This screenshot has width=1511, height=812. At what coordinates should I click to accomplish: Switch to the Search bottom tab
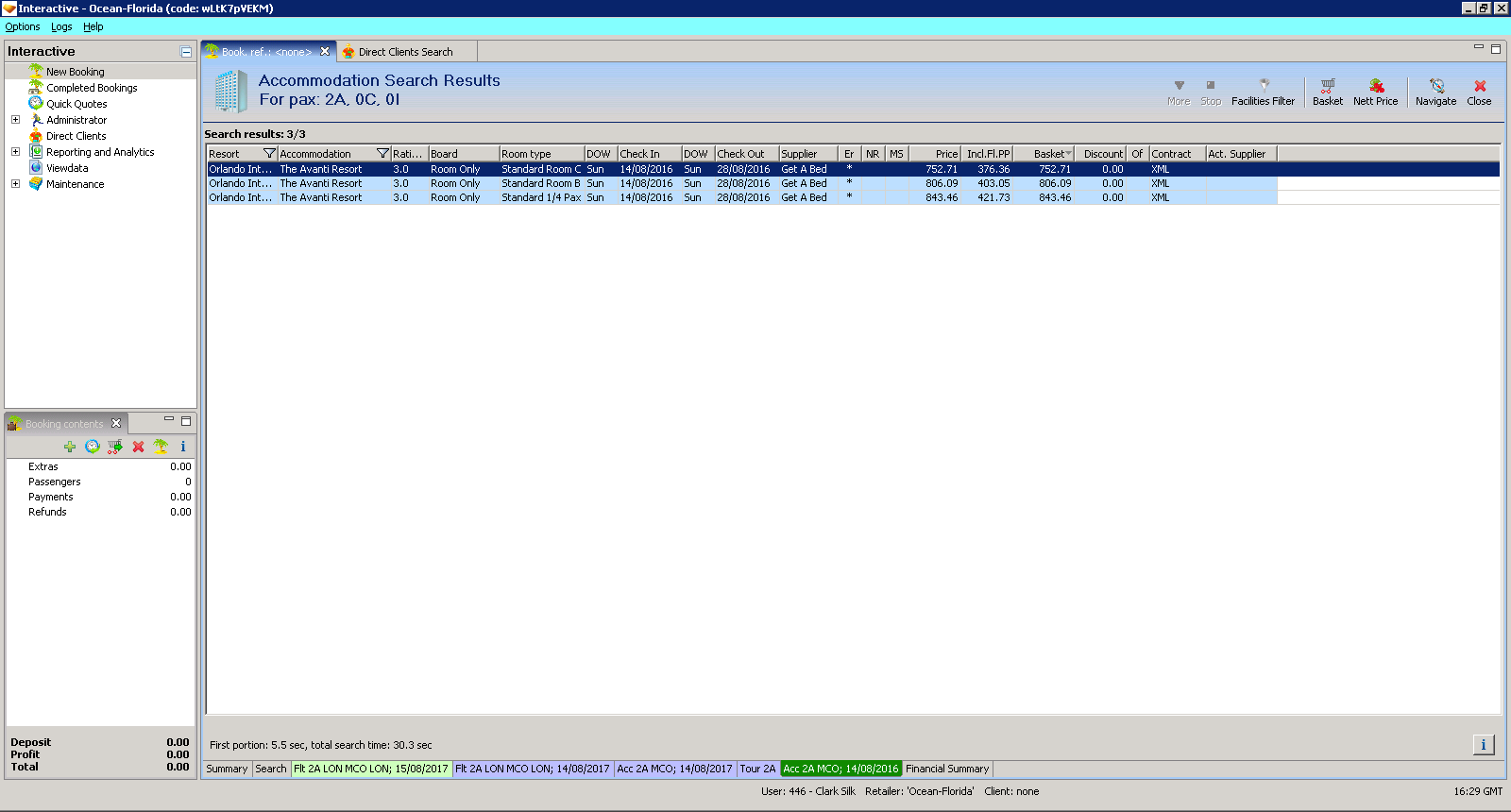271,769
